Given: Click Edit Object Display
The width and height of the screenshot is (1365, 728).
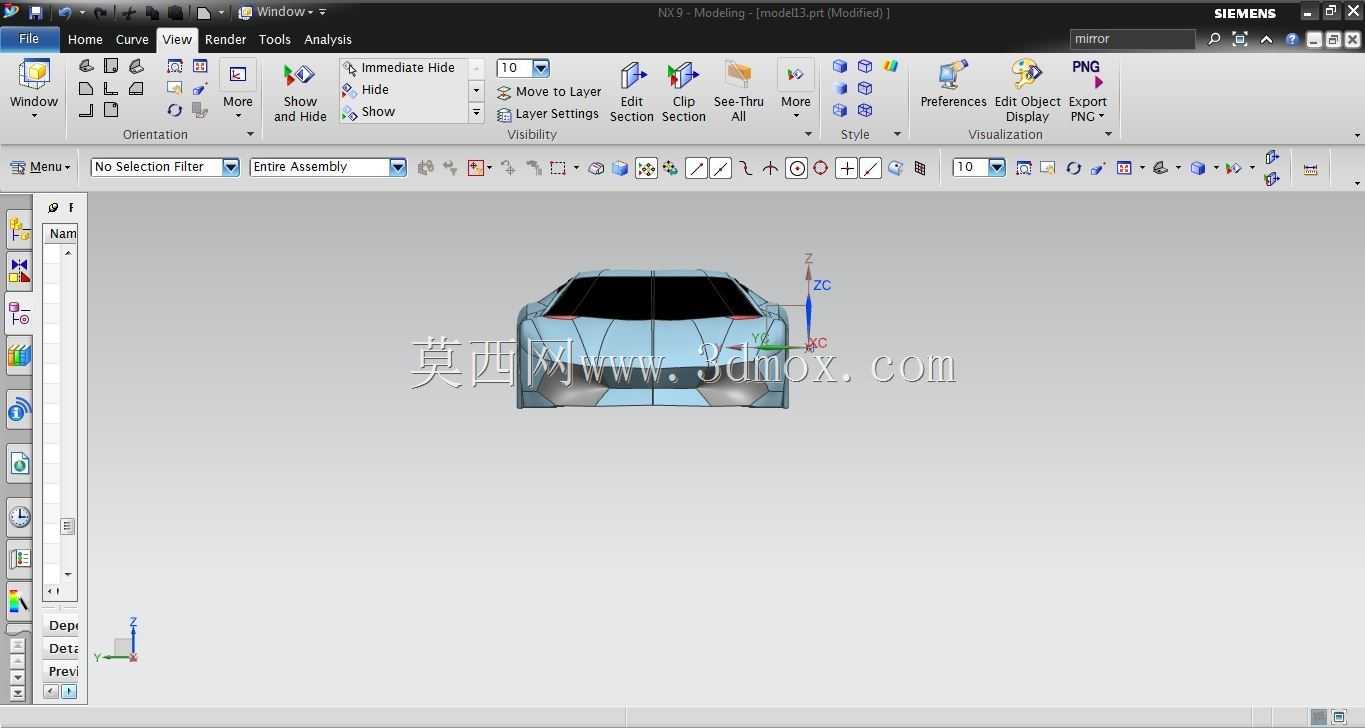Looking at the screenshot, I should 1027,93.
